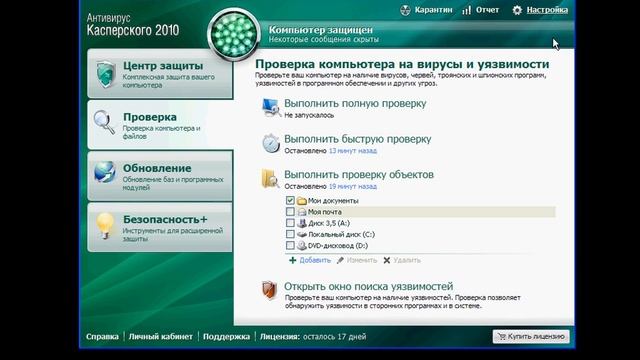The height and width of the screenshot is (360, 640).
Task: Click the Quarantine (Карантин) radiation icon
Action: click(405, 10)
